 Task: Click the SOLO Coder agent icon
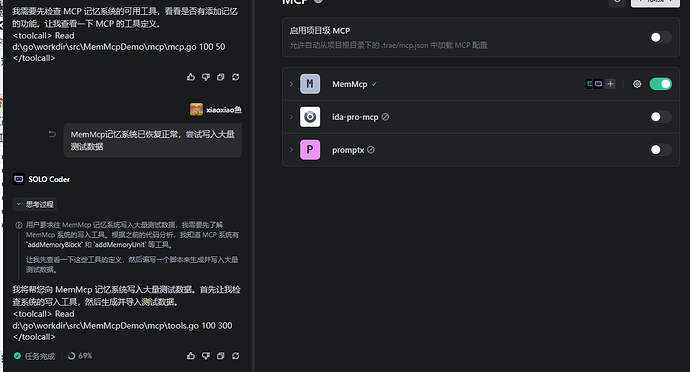coord(18,179)
